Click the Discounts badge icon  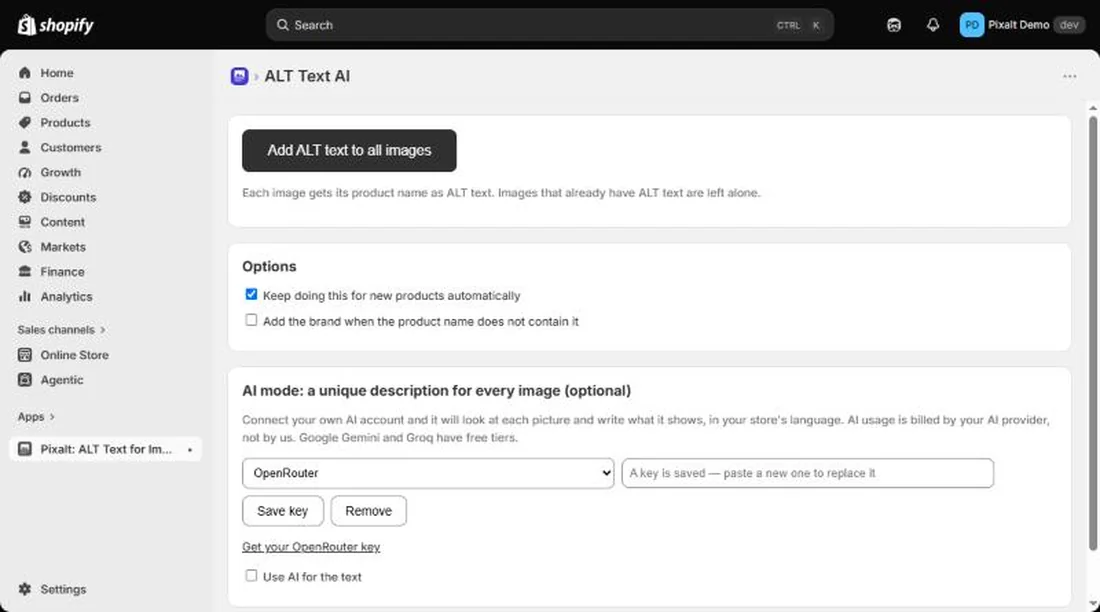click(25, 197)
